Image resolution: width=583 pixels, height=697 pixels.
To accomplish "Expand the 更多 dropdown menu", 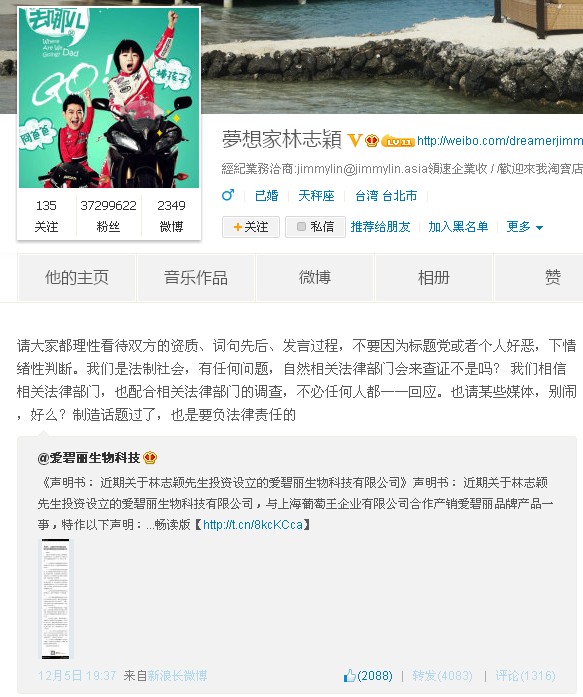I will (525, 227).
